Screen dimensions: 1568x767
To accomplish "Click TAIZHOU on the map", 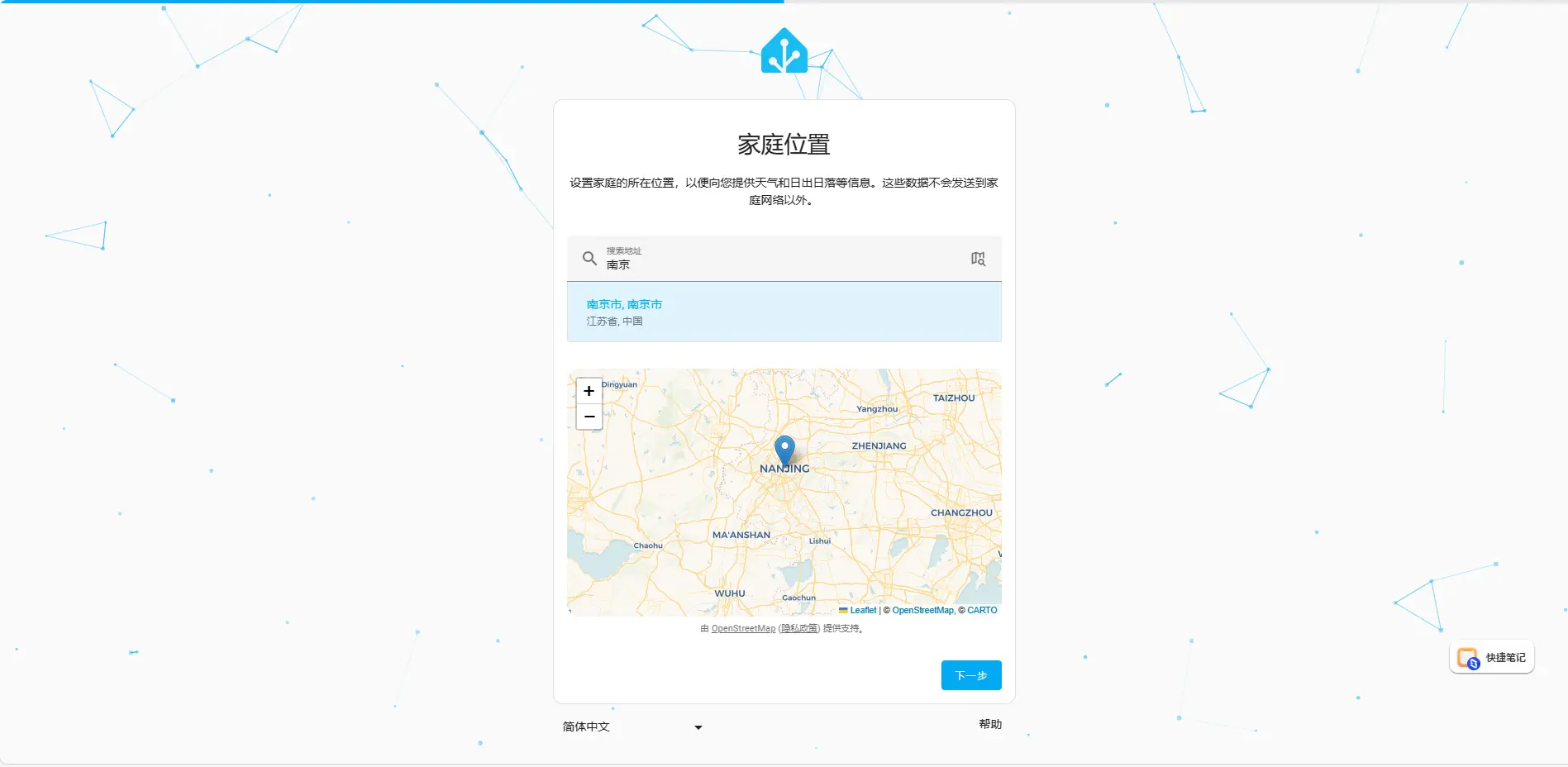I will click(954, 398).
